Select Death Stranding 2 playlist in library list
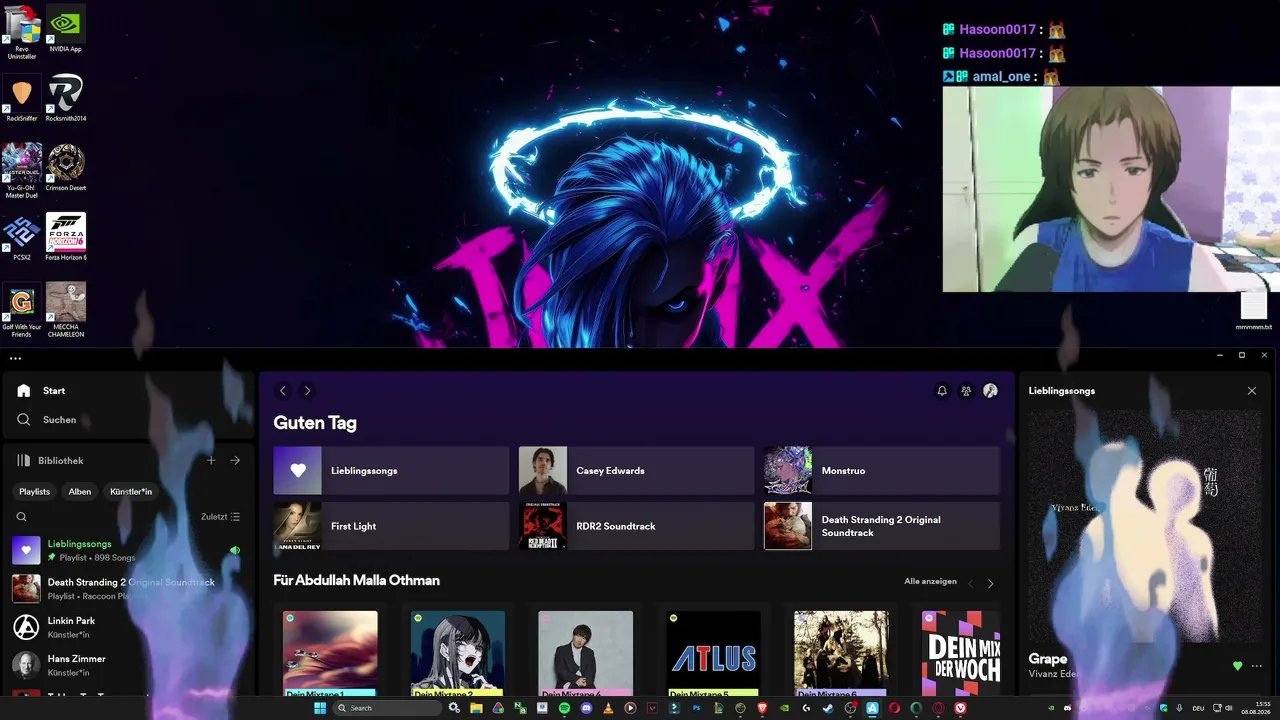1280x720 pixels. [127, 589]
